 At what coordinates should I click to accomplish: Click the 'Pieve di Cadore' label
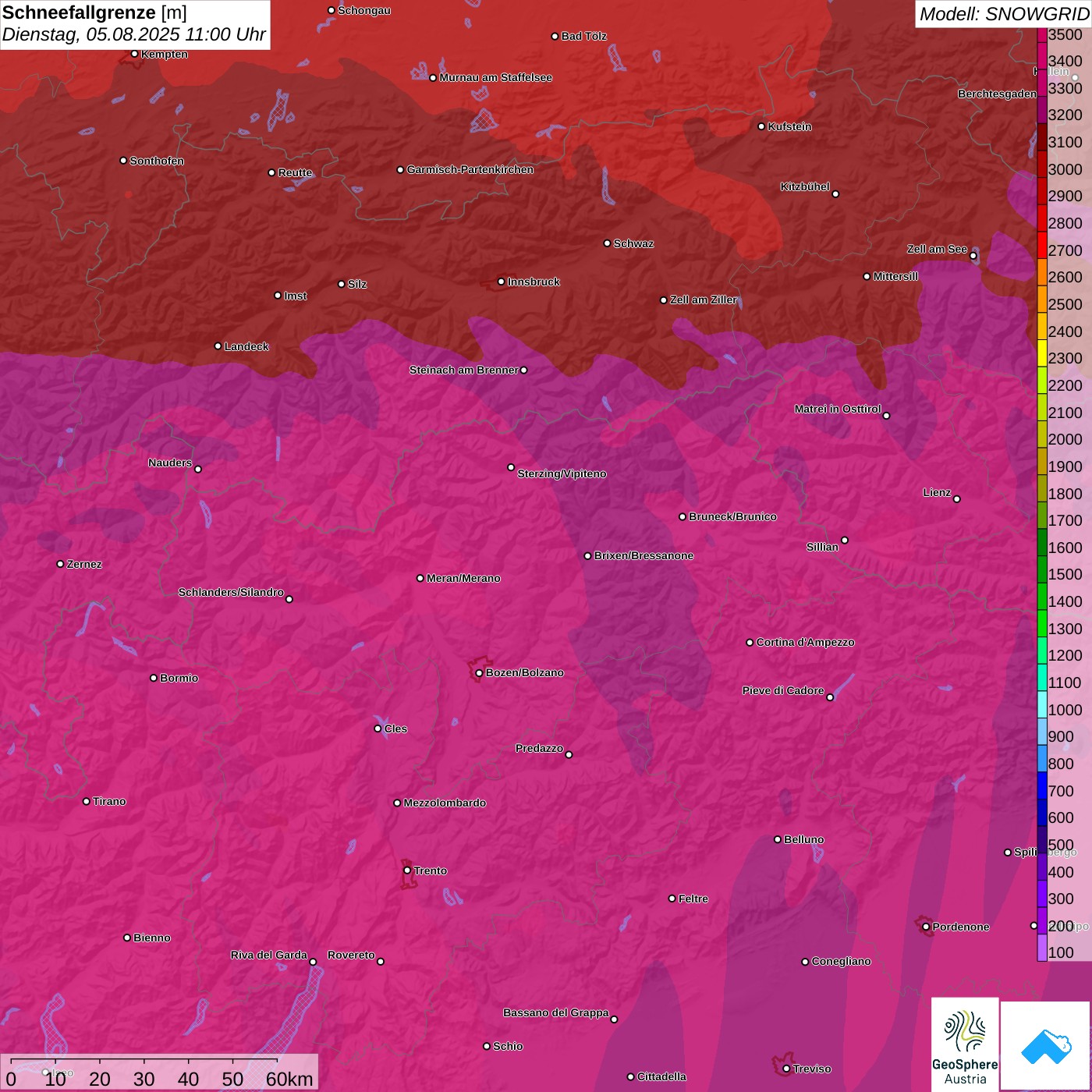pyautogui.click(x=783, y=690)
